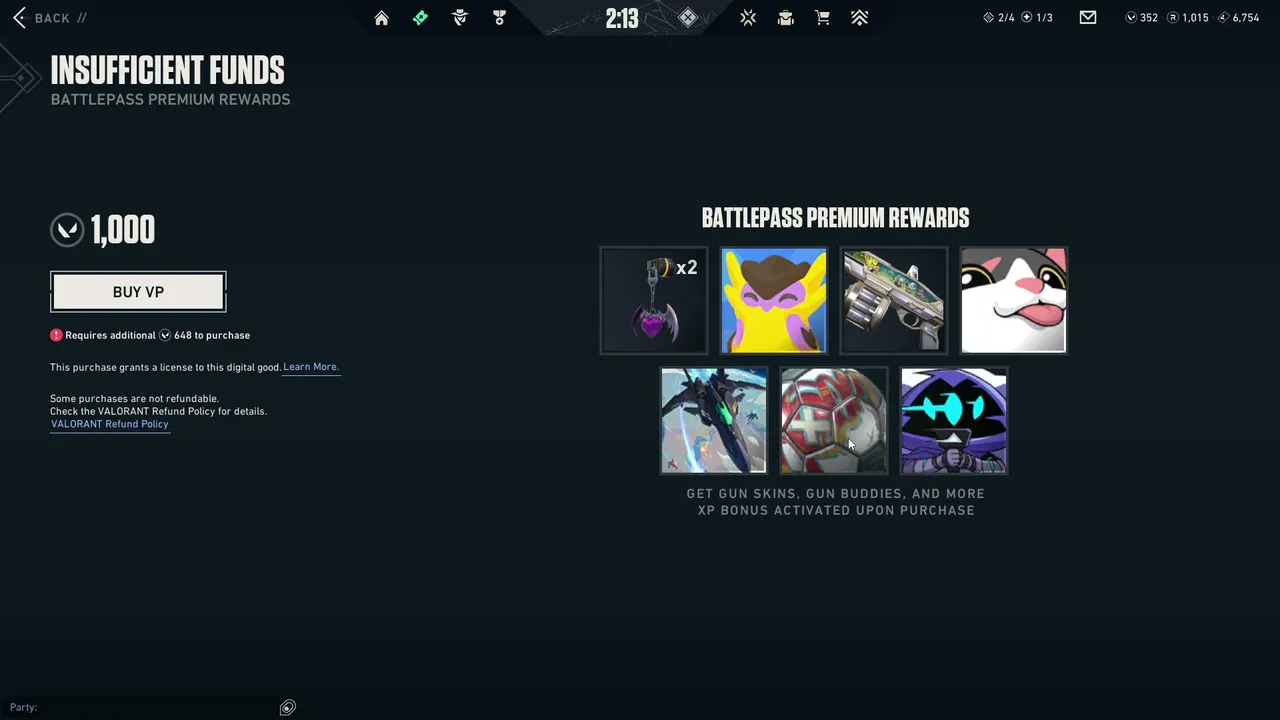Open the triple-chevron rank icon

pyautogui.click(x=859, y=18)
